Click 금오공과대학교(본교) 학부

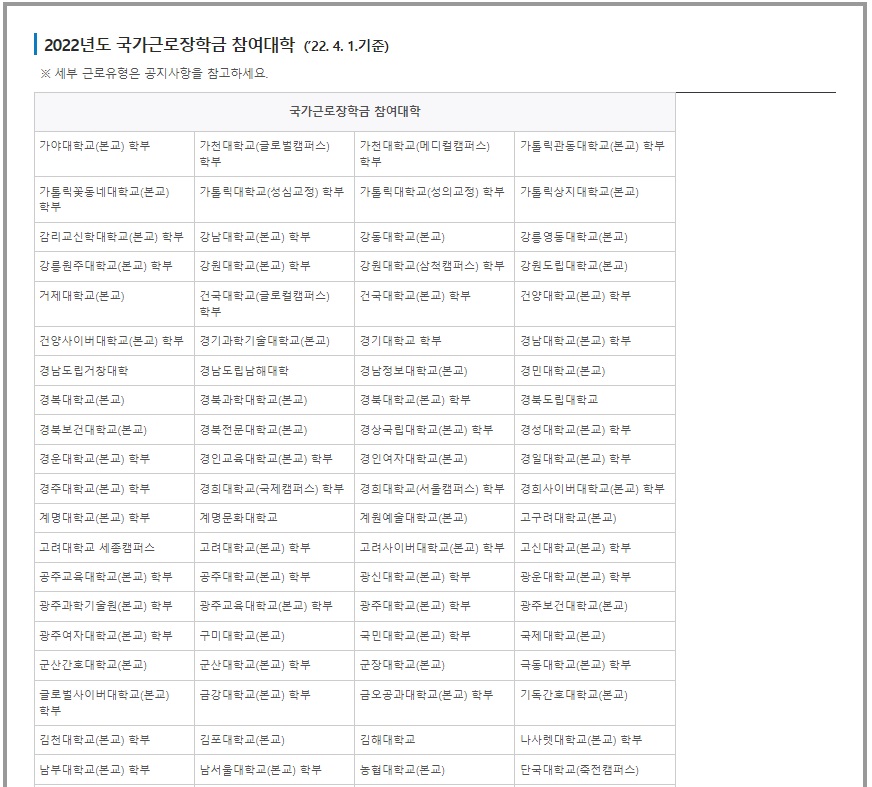click(427, 695)
